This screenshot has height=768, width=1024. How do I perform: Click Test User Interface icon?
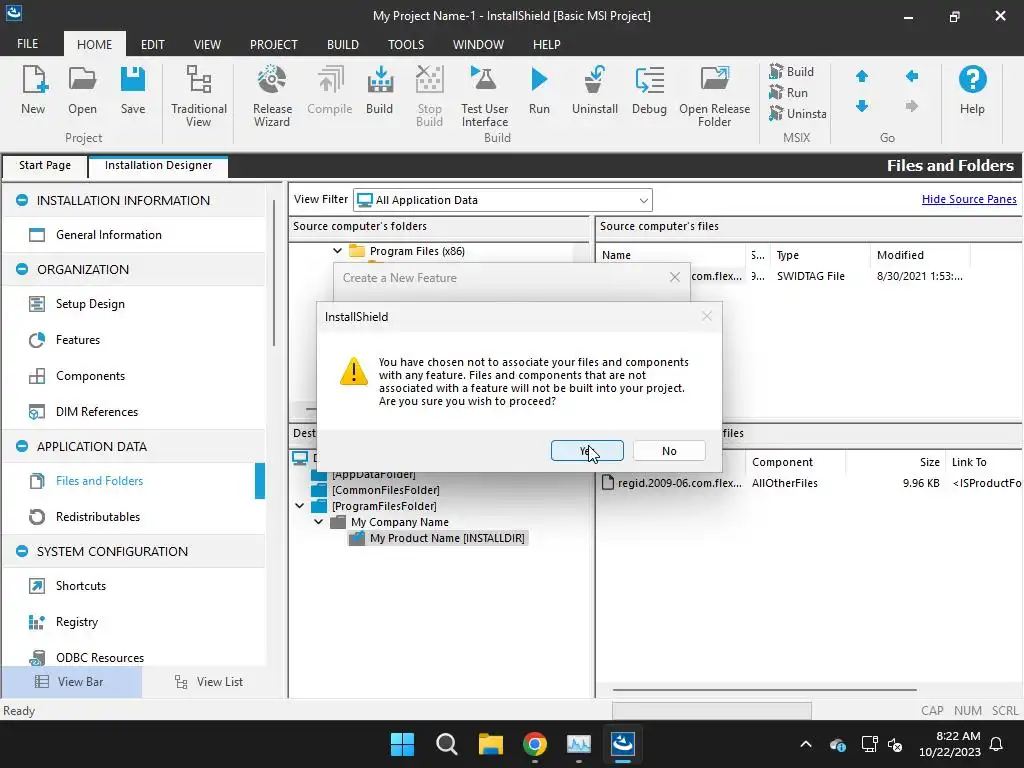coord(485,96)
